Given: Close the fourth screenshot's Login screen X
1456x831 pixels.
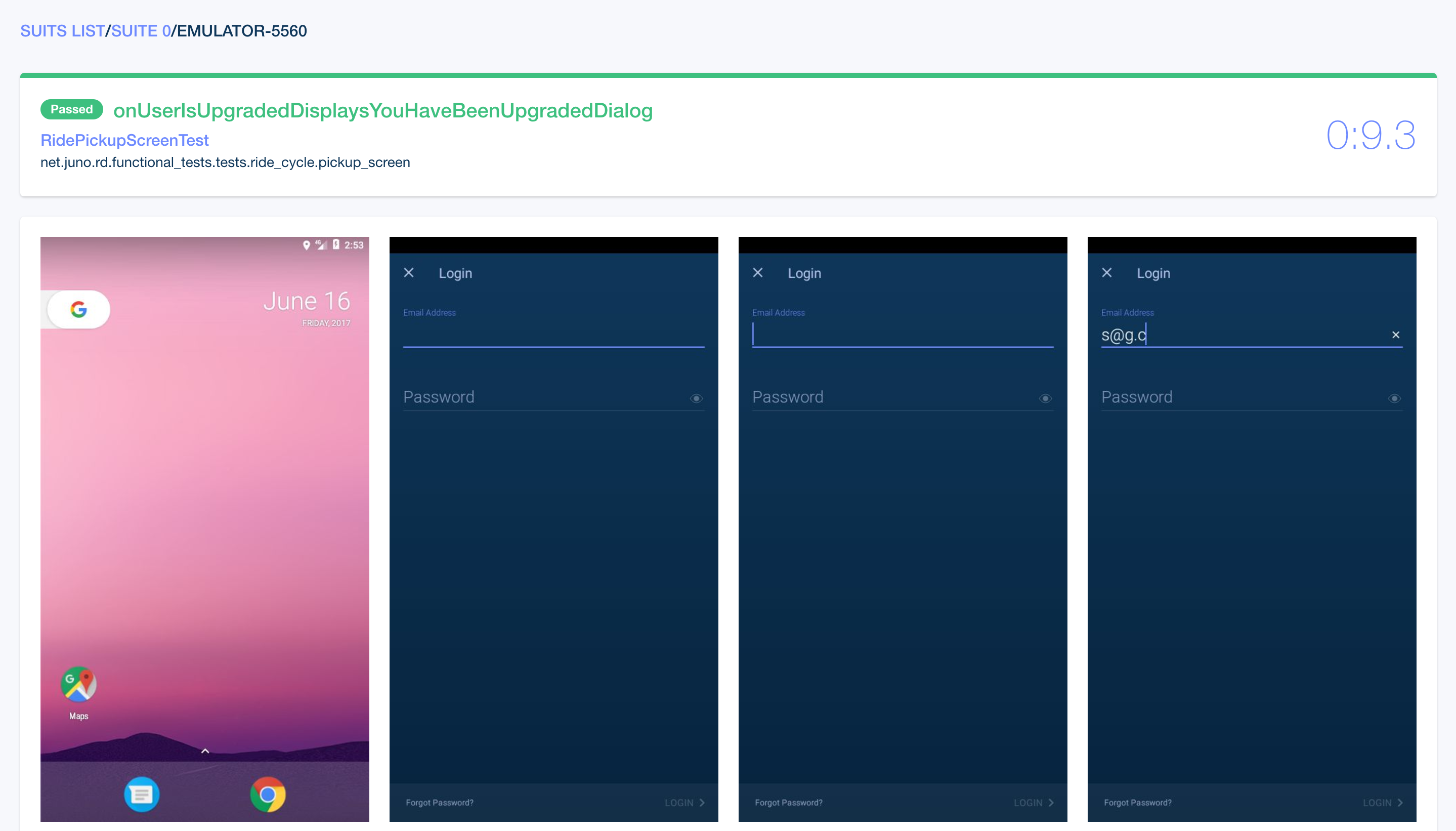Looking at the screenshot, I should coord(1107,273).
